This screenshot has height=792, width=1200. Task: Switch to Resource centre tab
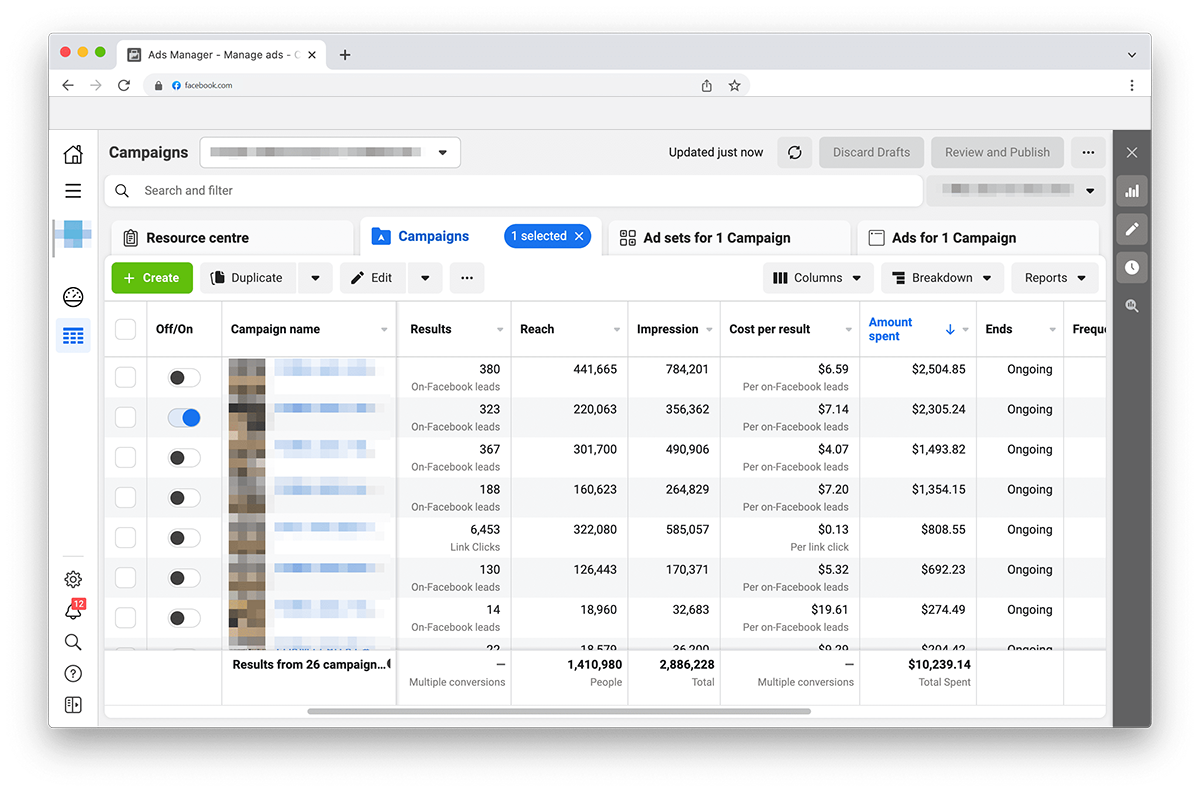(x=232, y=238)
